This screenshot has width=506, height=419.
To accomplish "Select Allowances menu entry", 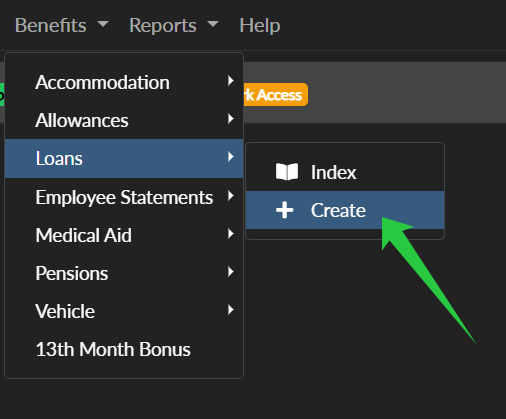I will coord(124,120).
